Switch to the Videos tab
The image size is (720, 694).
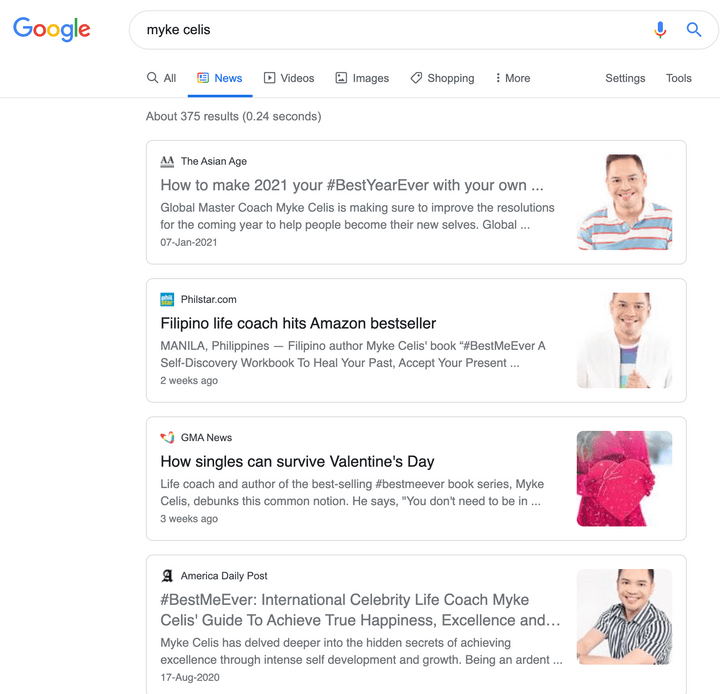[289, 78]
